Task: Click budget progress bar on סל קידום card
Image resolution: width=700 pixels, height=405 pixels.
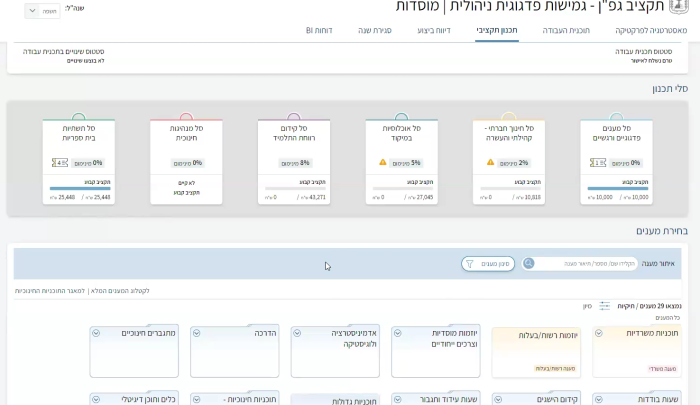Action: pos(295,188)
